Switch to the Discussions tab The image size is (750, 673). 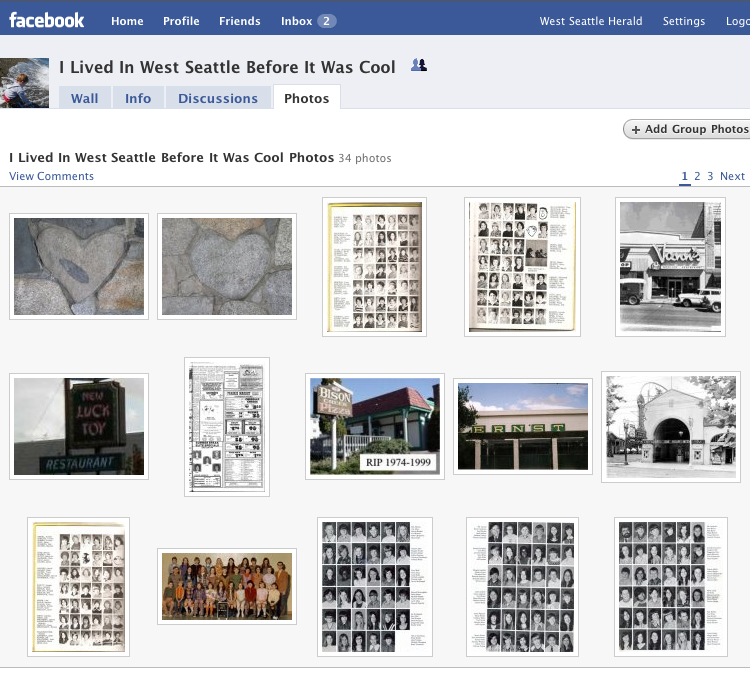(218, 98)
